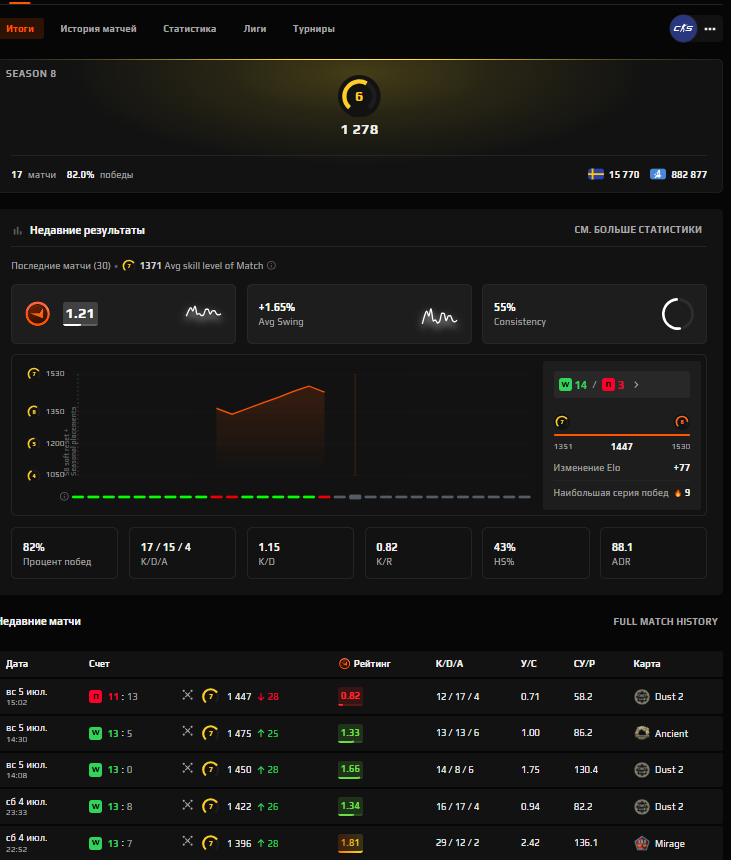Click the green W badge beside 14

565,384
